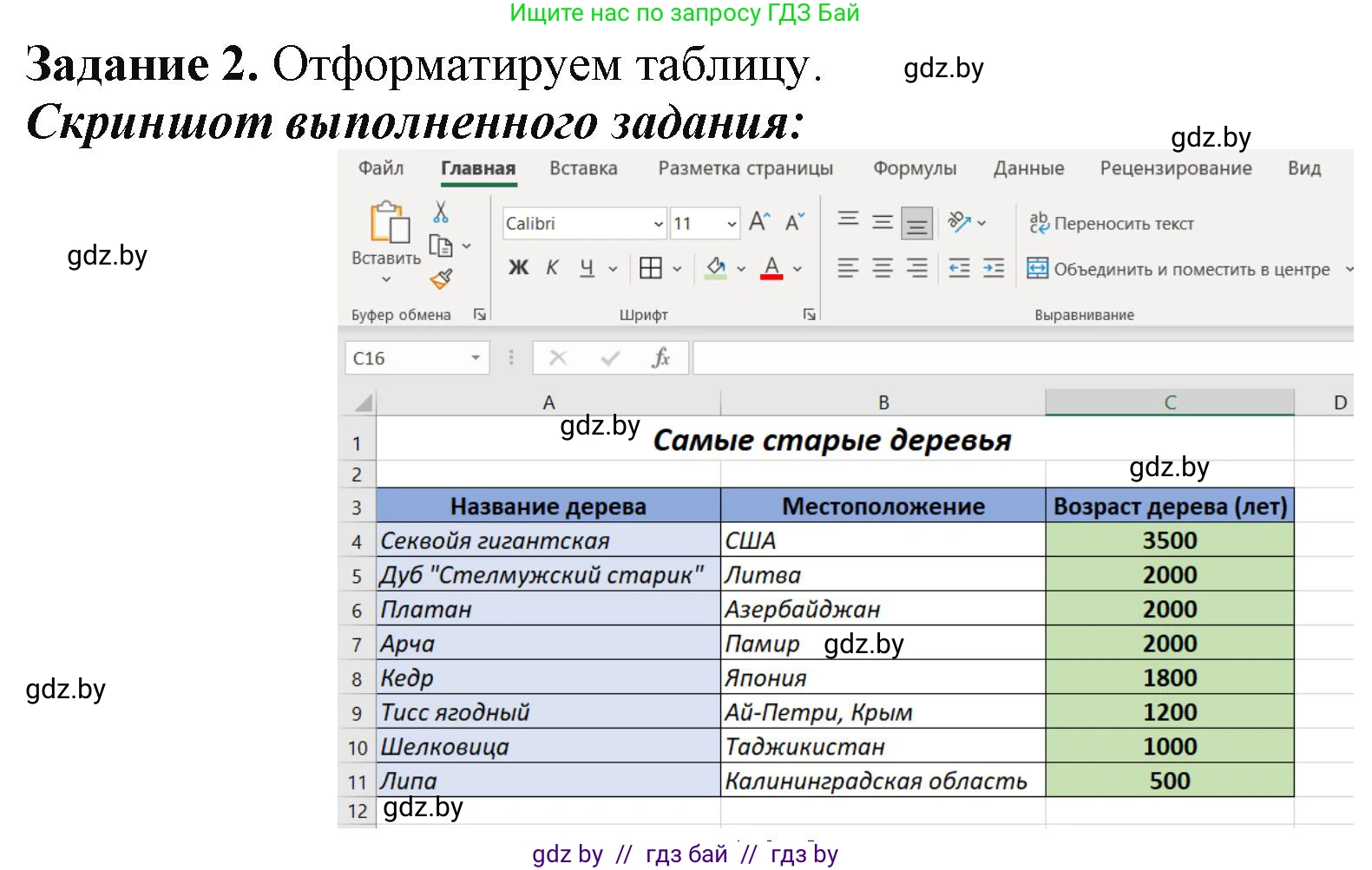Click the Borders grid icon
Image resolution: width=1372 pixels, height=870 pixels.
tap(650, 269)
